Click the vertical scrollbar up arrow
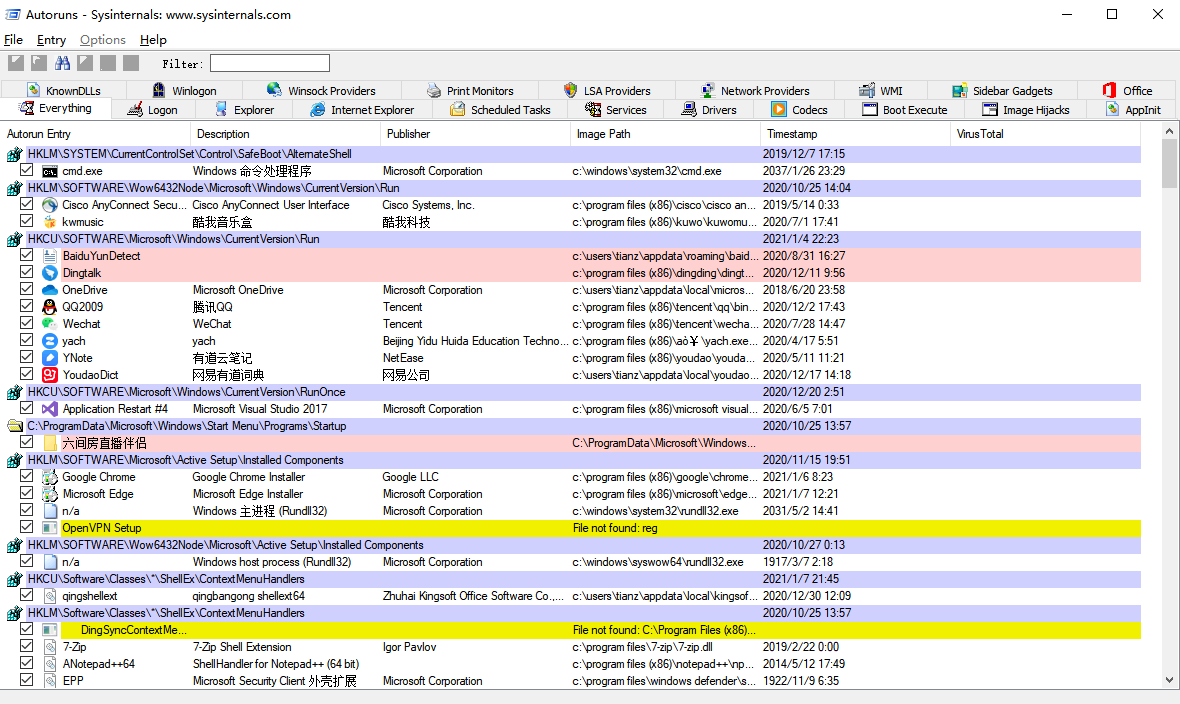1180x704 pixels. pos(1169,131)
